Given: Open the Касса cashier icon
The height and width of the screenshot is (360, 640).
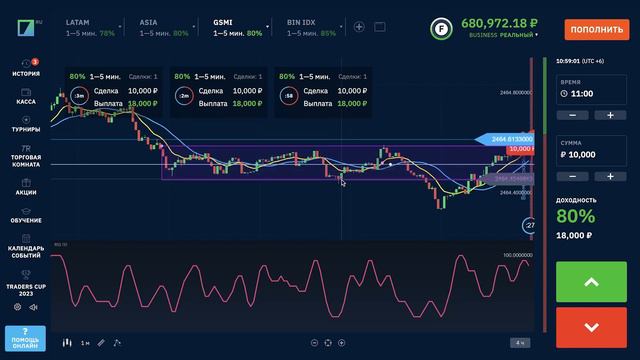Looking at the screenshot, I should (26, 92).
